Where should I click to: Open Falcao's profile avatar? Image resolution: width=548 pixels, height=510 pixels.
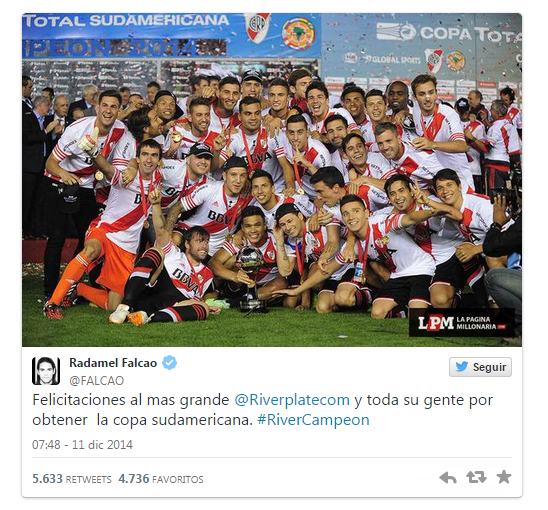point(46,371)
